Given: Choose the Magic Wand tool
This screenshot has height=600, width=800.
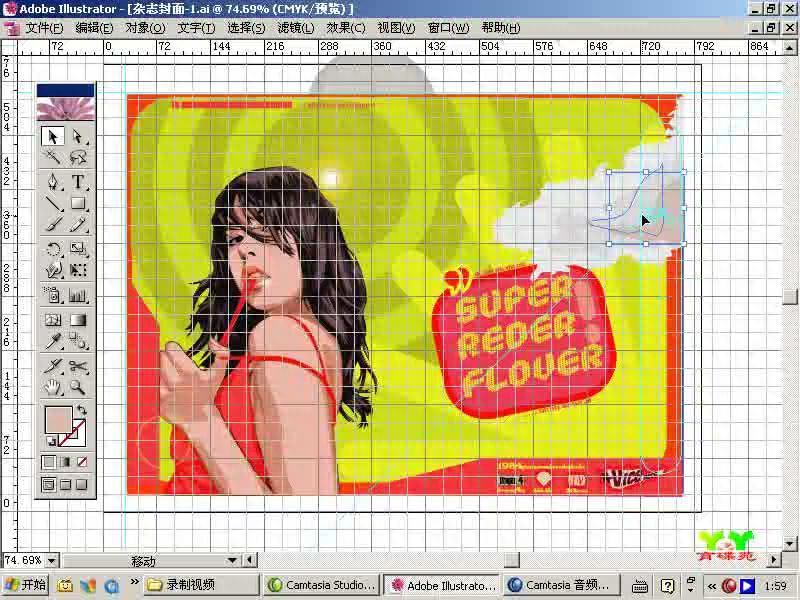Looking at the screenshot, I should pyautogui.click(x=53, y=157).
